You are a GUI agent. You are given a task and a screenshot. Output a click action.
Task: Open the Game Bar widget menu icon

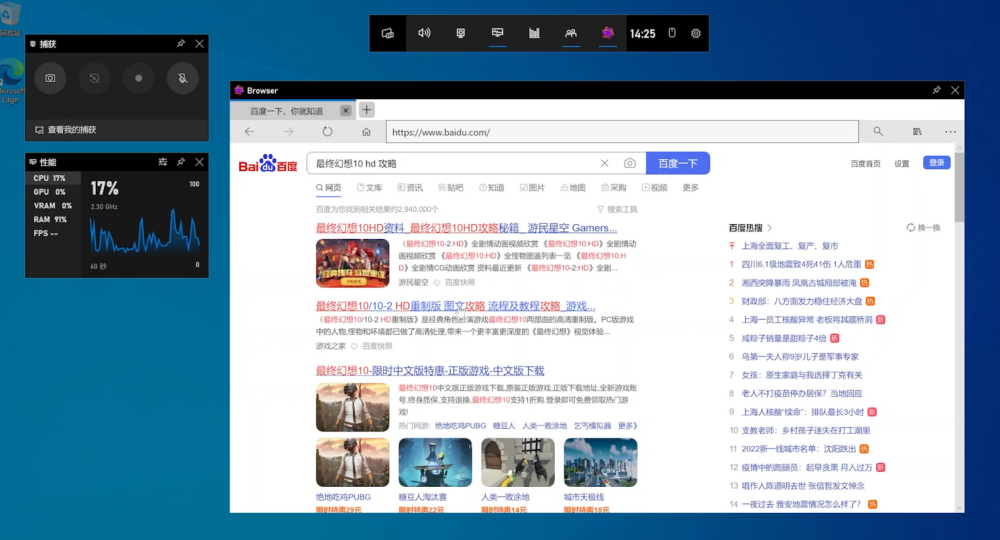(x=388, y=33)
